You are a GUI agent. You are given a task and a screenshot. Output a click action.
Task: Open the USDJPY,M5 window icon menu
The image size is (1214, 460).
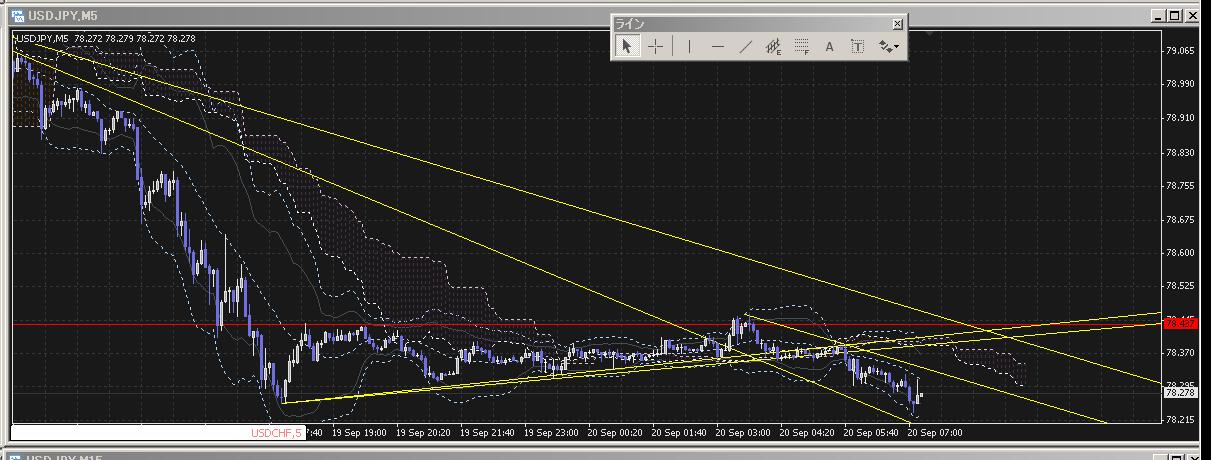[17, 16]
